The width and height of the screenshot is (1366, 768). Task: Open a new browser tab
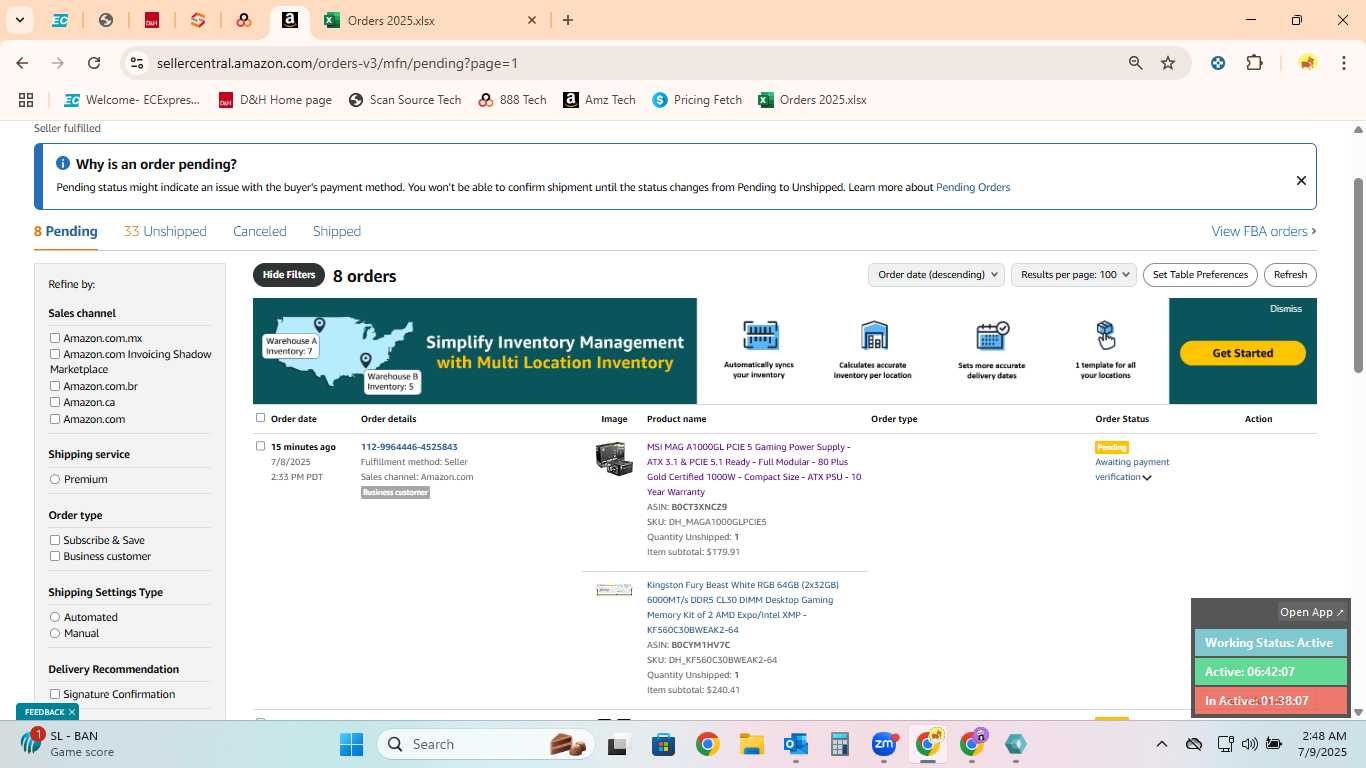tap(568, 20)
